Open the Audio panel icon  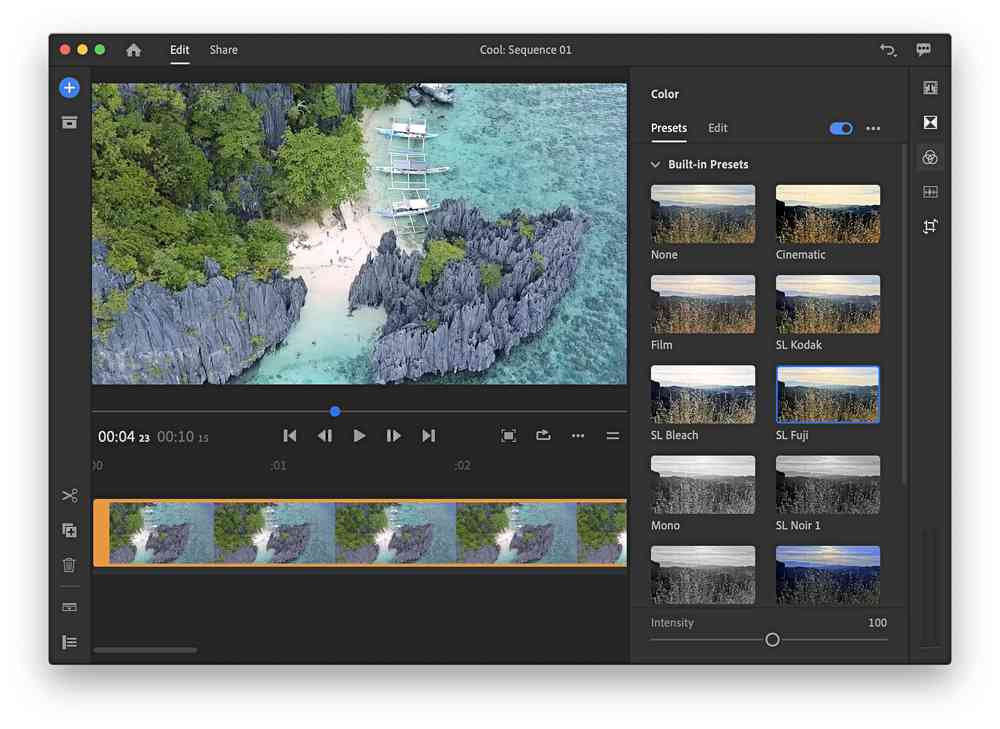coord(930,191)
